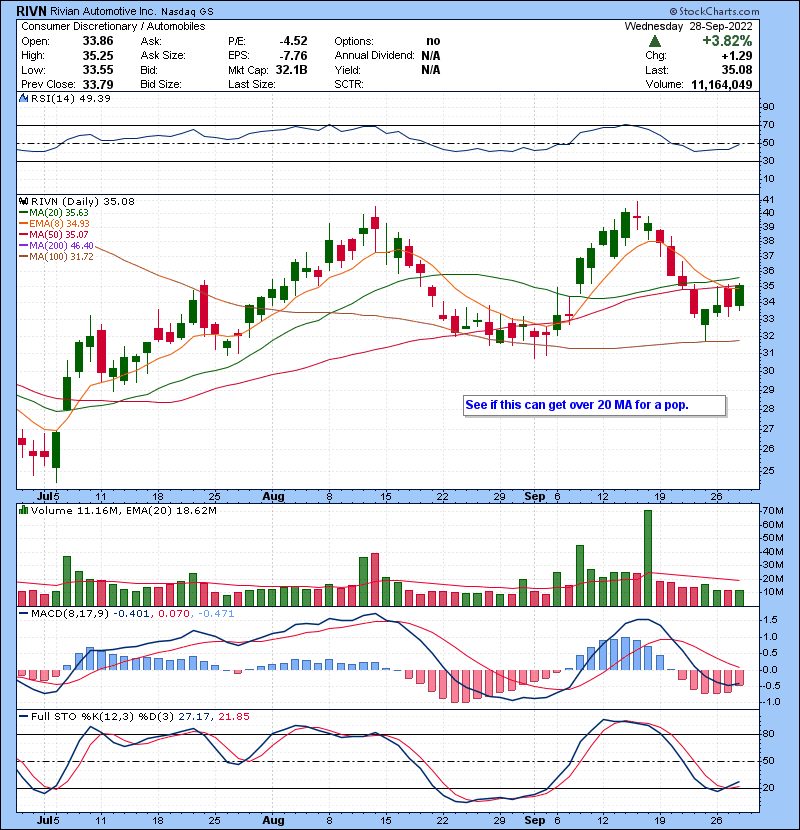Click the 90 level on RSI axis
This screenshot has height=830, width=800.
point(768,106)
